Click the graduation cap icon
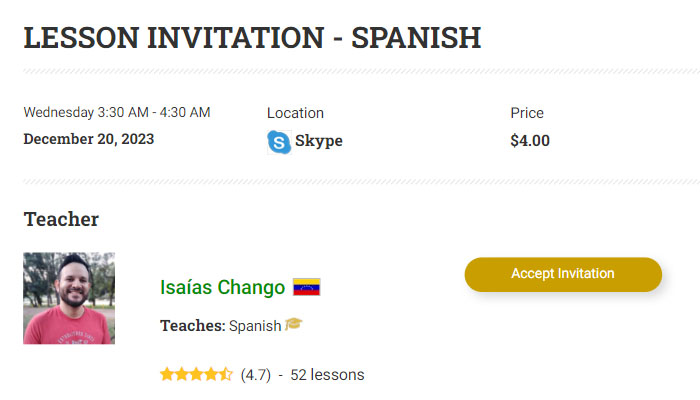 tap(293, 324)
